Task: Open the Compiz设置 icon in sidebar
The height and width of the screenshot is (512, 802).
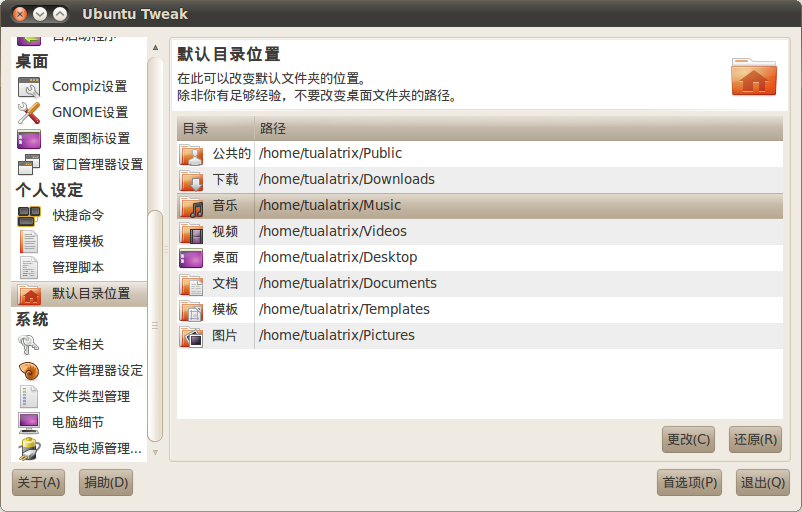Action: [29, 86]
